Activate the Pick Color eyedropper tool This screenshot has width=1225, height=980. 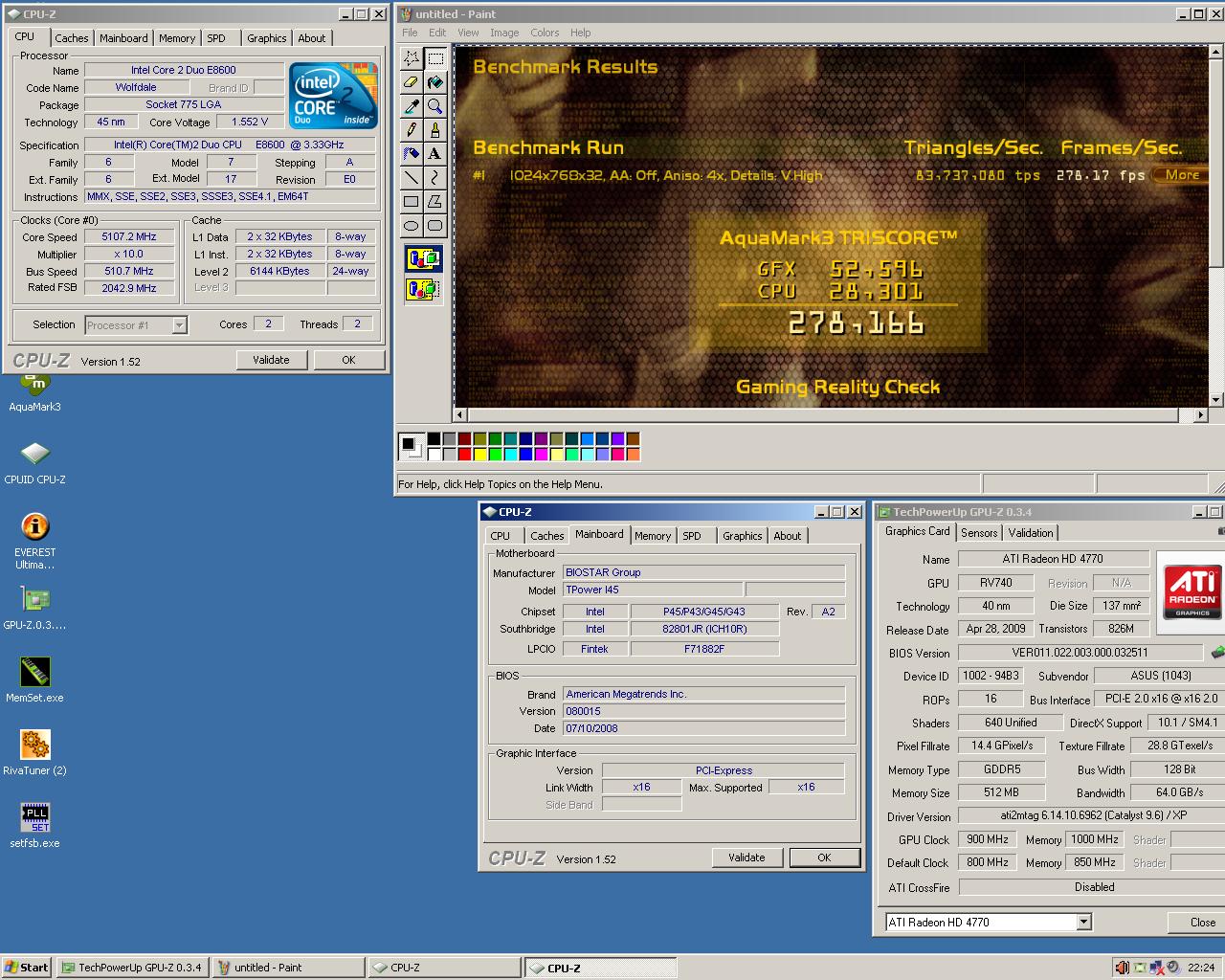point(412,106)
